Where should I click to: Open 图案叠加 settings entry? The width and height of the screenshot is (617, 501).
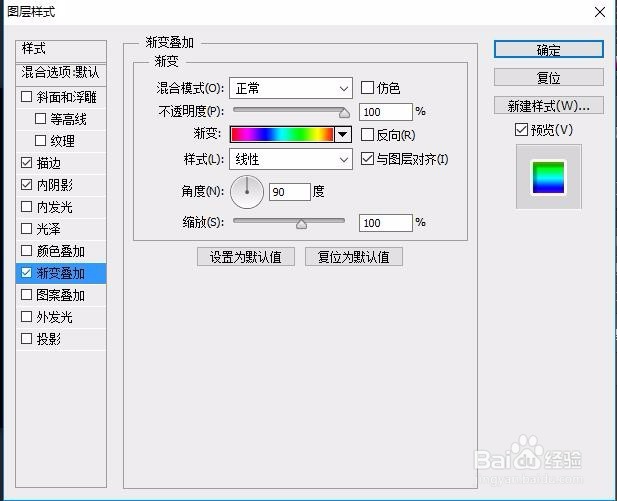[x=61, y=295]
